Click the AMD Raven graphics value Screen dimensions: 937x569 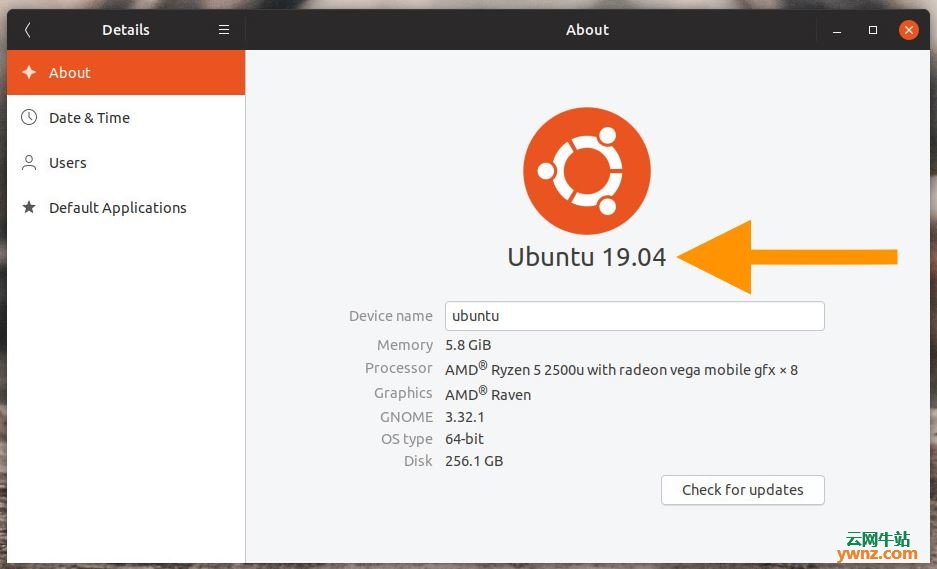(488, 394)
